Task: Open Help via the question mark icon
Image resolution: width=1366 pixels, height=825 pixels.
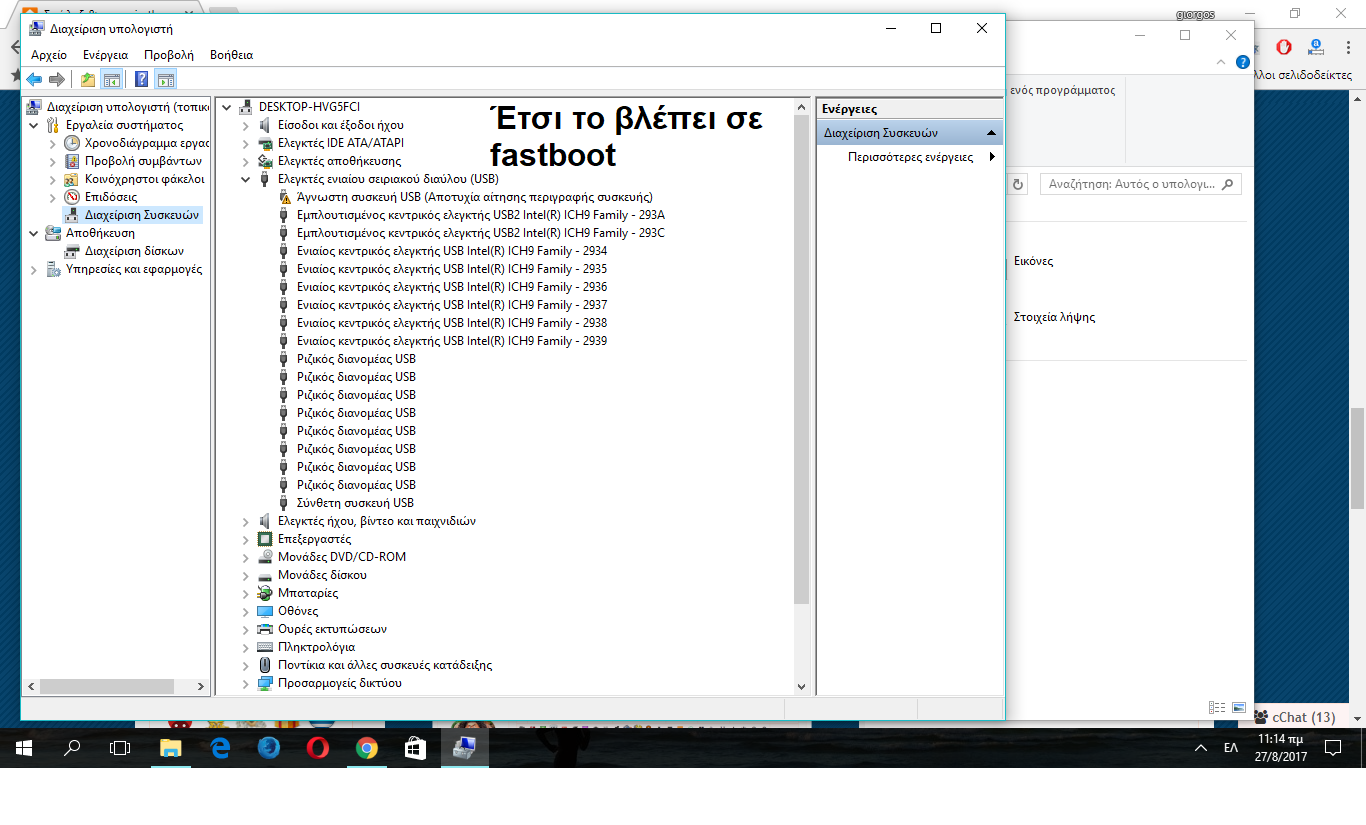Action: coord(142,80)
